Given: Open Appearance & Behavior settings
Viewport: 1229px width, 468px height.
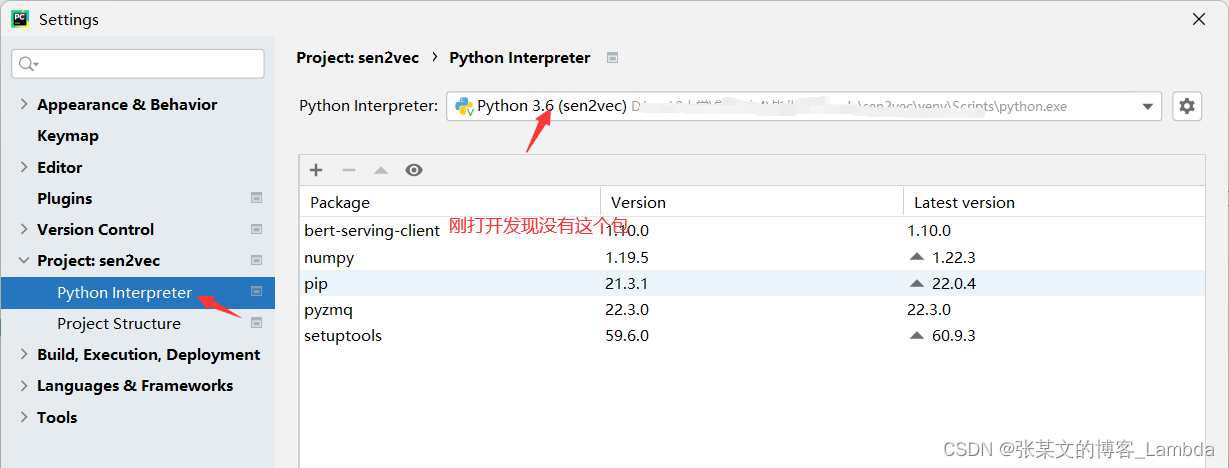Looking at the screenshot, I should [127, 104].
